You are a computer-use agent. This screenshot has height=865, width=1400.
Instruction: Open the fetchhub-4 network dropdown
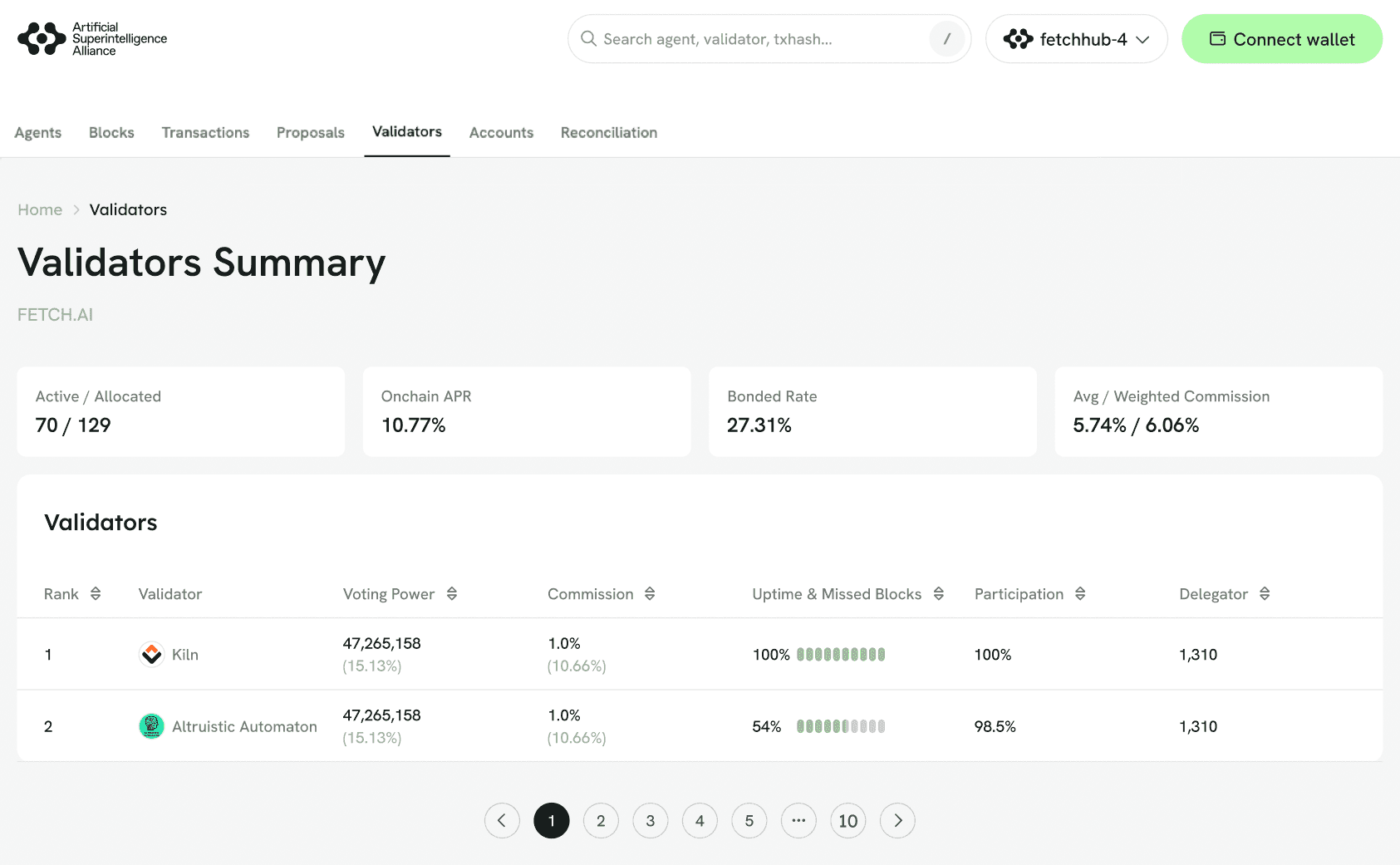coord(1076,39)
